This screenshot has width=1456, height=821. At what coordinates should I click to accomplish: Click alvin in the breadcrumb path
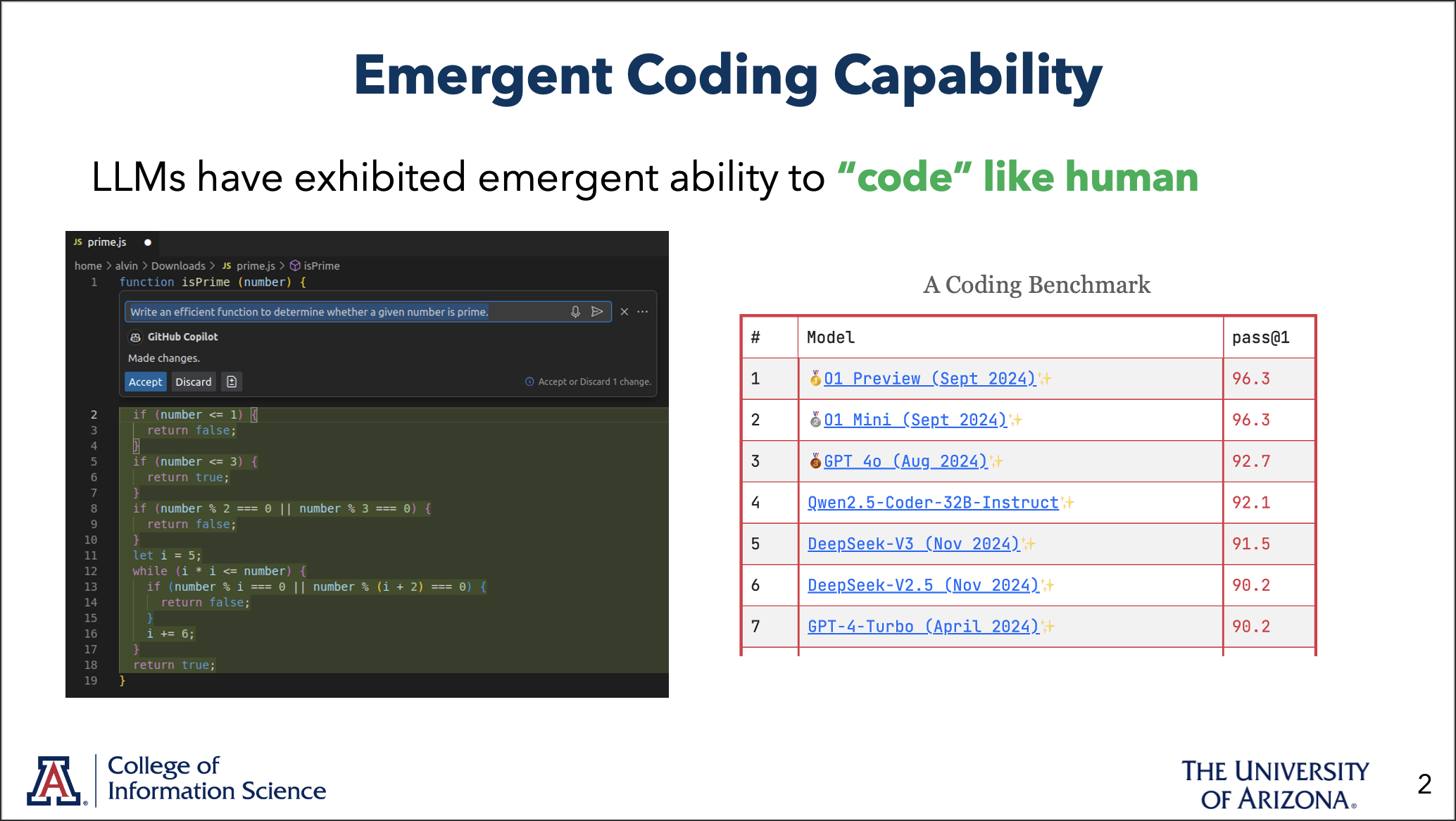[127, 265]
